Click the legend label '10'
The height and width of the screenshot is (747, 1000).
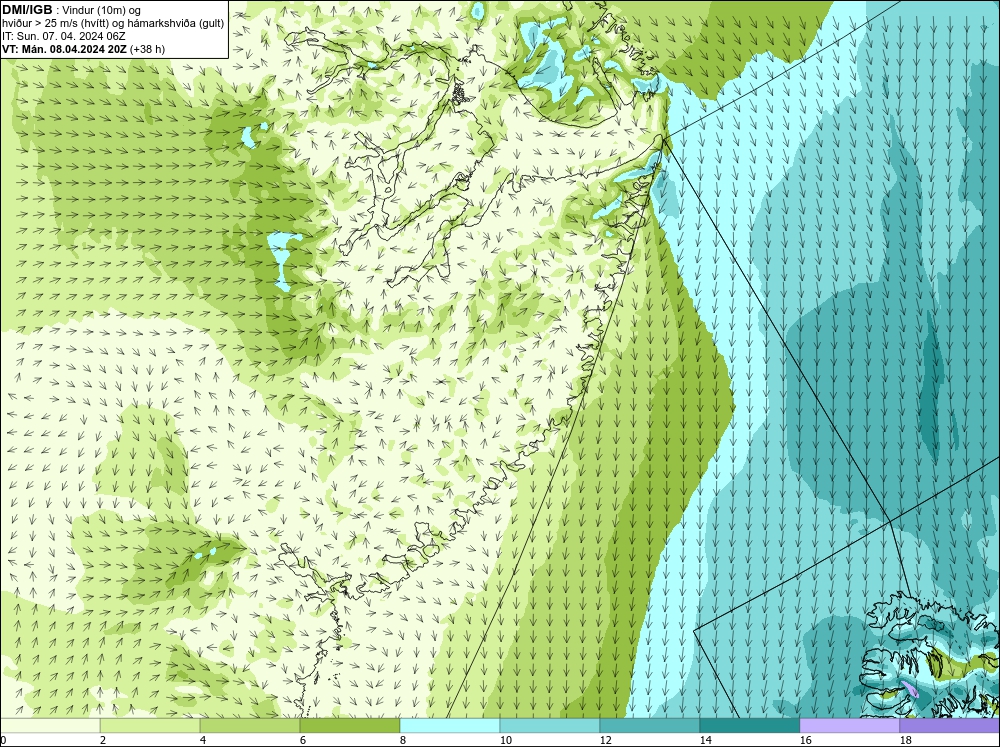pos(506,740)
